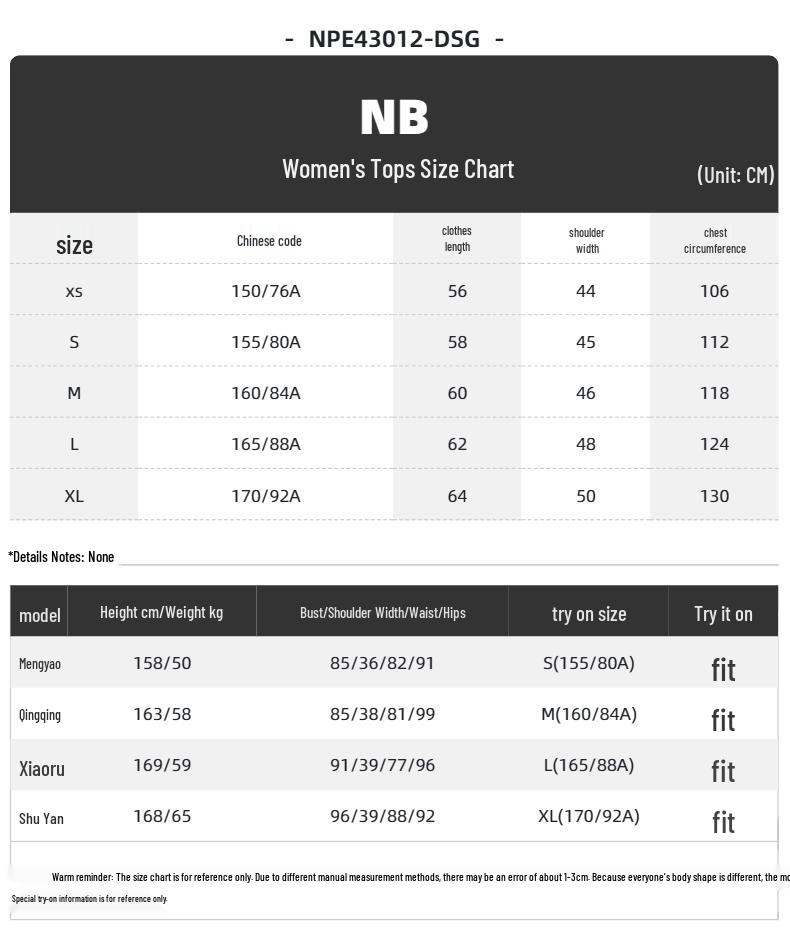Click the Warm reminder text
This screenshot has height=940, width=790.
[420, 877]
